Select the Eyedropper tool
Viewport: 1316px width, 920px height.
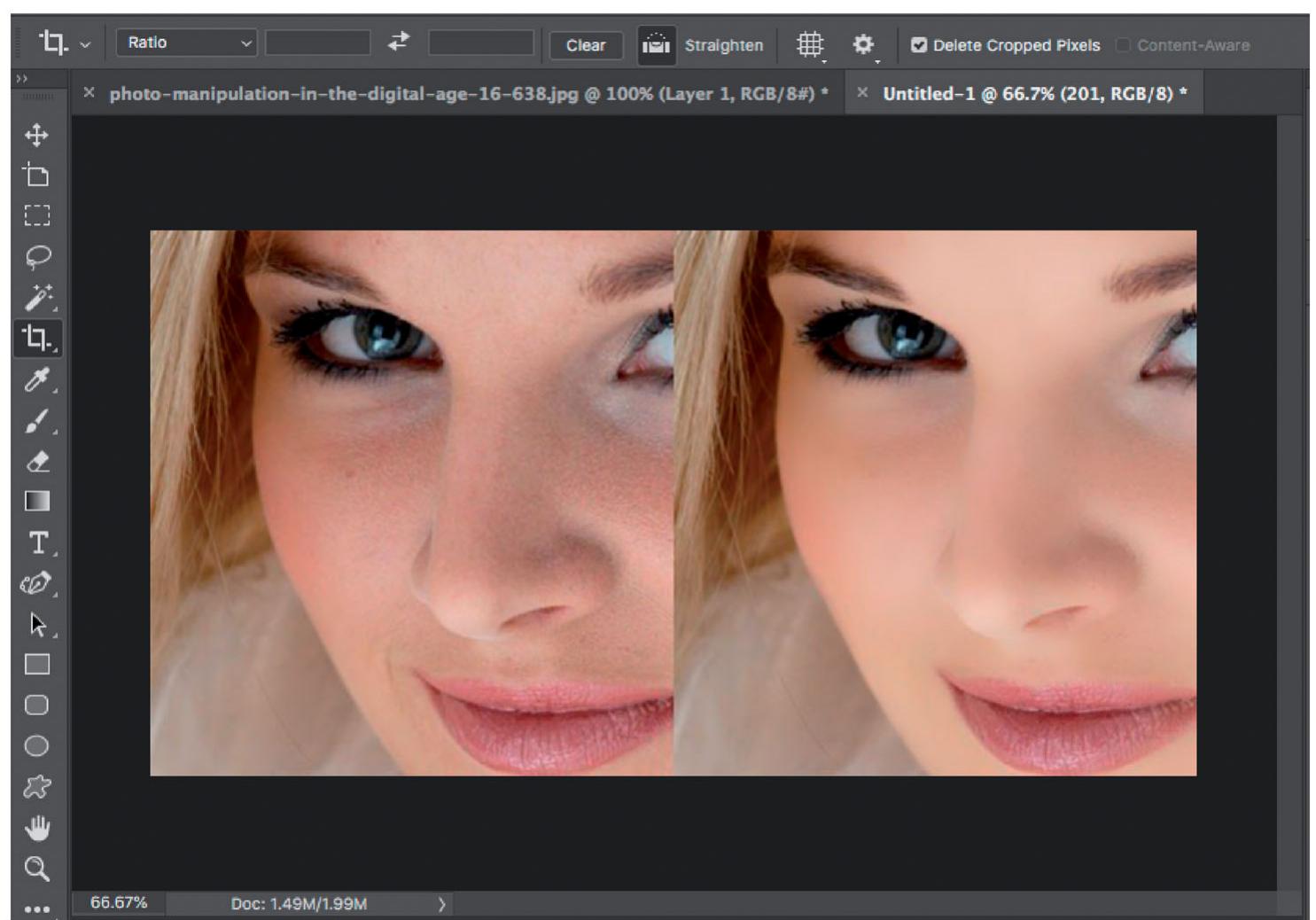click(37, 379)
